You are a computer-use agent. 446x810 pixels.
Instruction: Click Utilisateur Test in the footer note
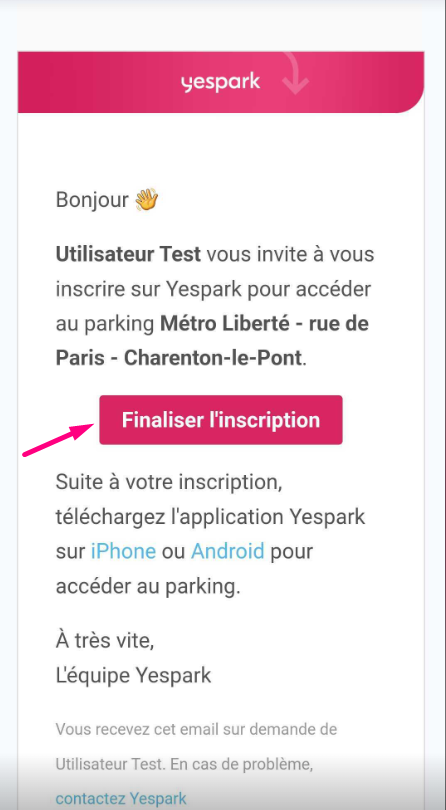pyautogui.click(x=97, y=764)
